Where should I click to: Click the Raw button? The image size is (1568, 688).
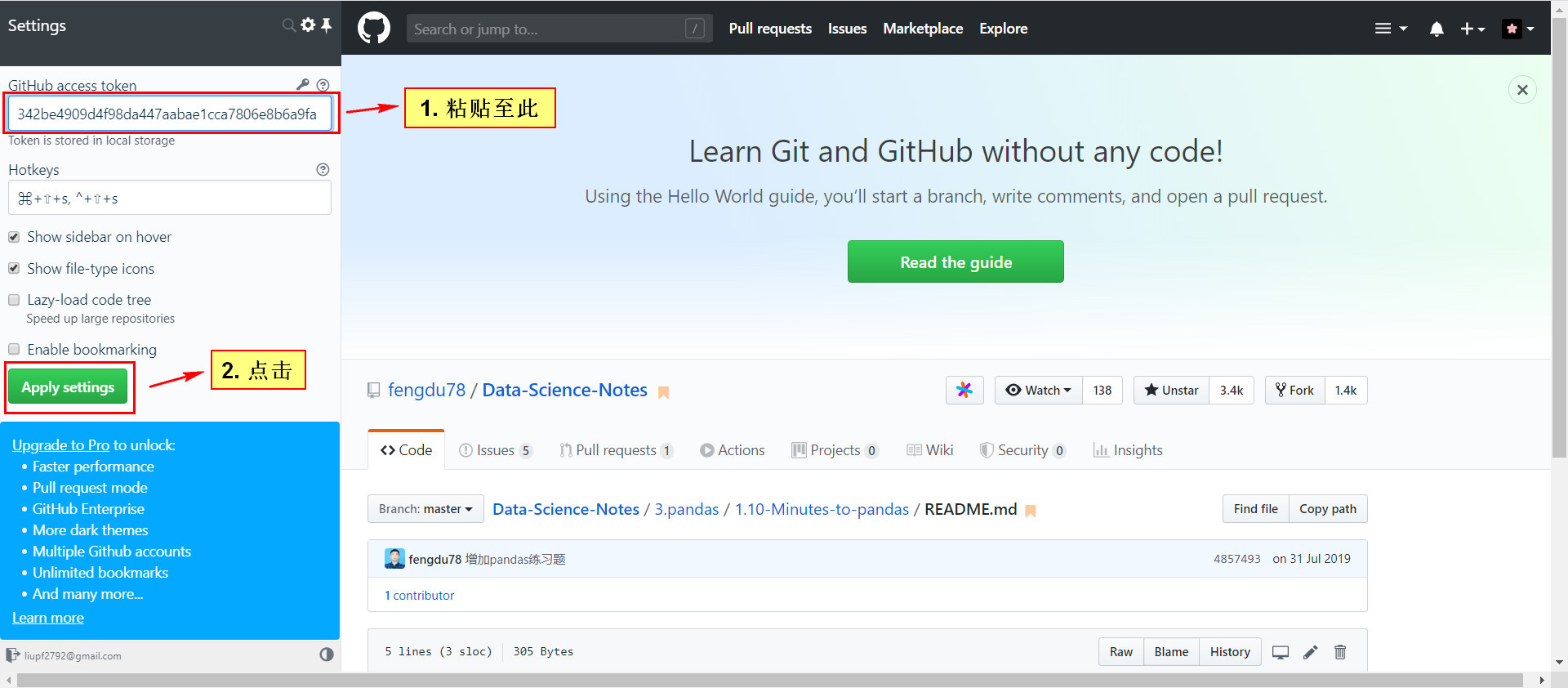(1121, 652)
